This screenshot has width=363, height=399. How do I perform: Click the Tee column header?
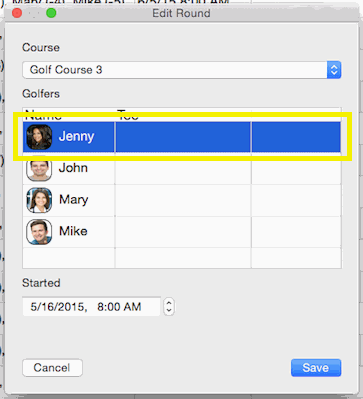(x=128, y=114)
